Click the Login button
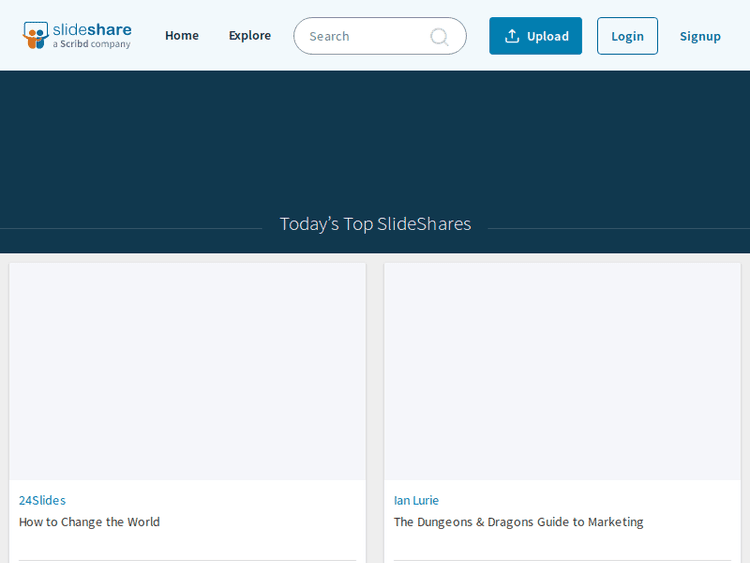The height and width of the screenshot is (563, 750). [x=628, y=36]
